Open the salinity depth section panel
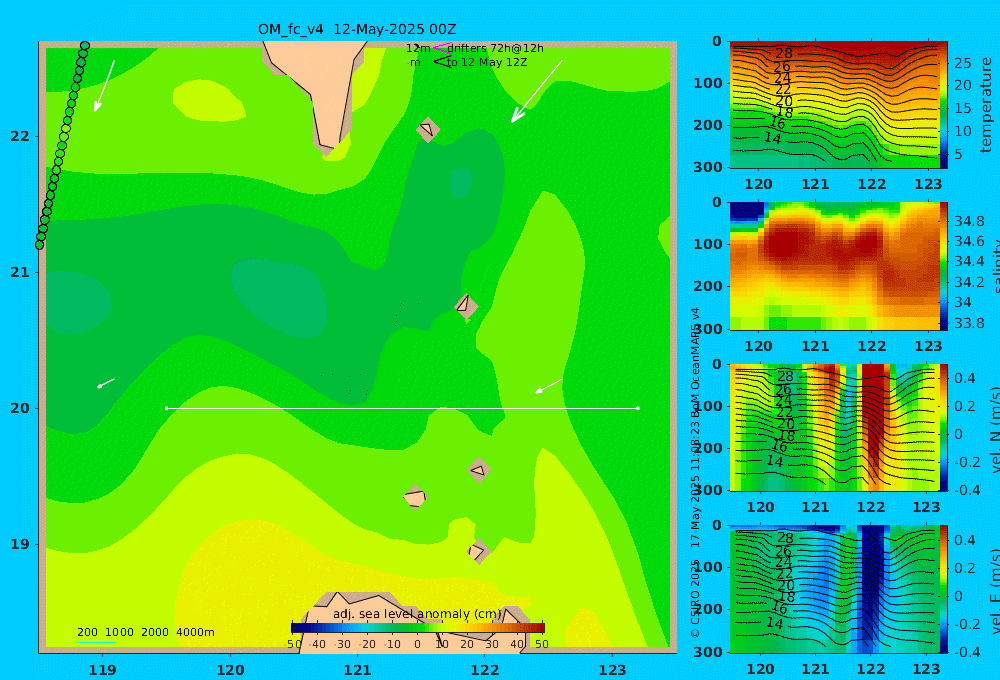This screenshot has width=1000, height=680. 834,267
